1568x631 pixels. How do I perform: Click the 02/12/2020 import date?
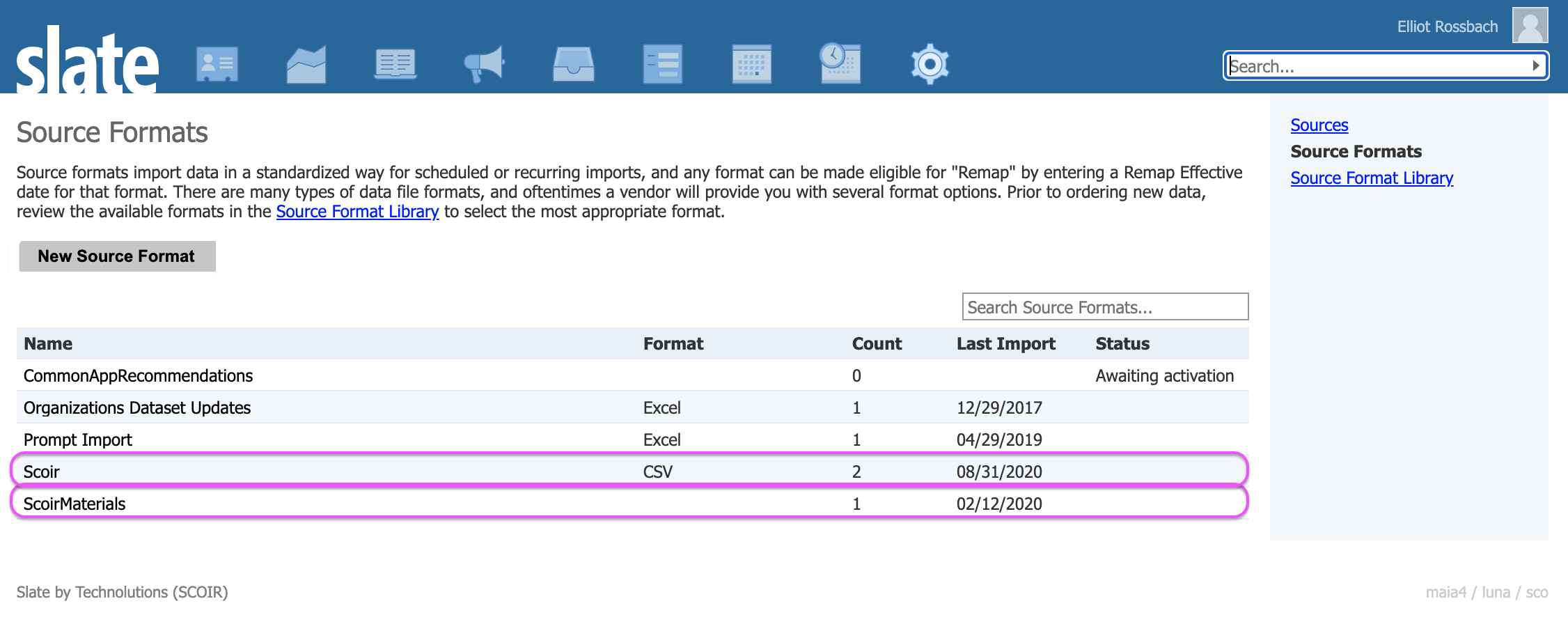(x=999, y=504)
